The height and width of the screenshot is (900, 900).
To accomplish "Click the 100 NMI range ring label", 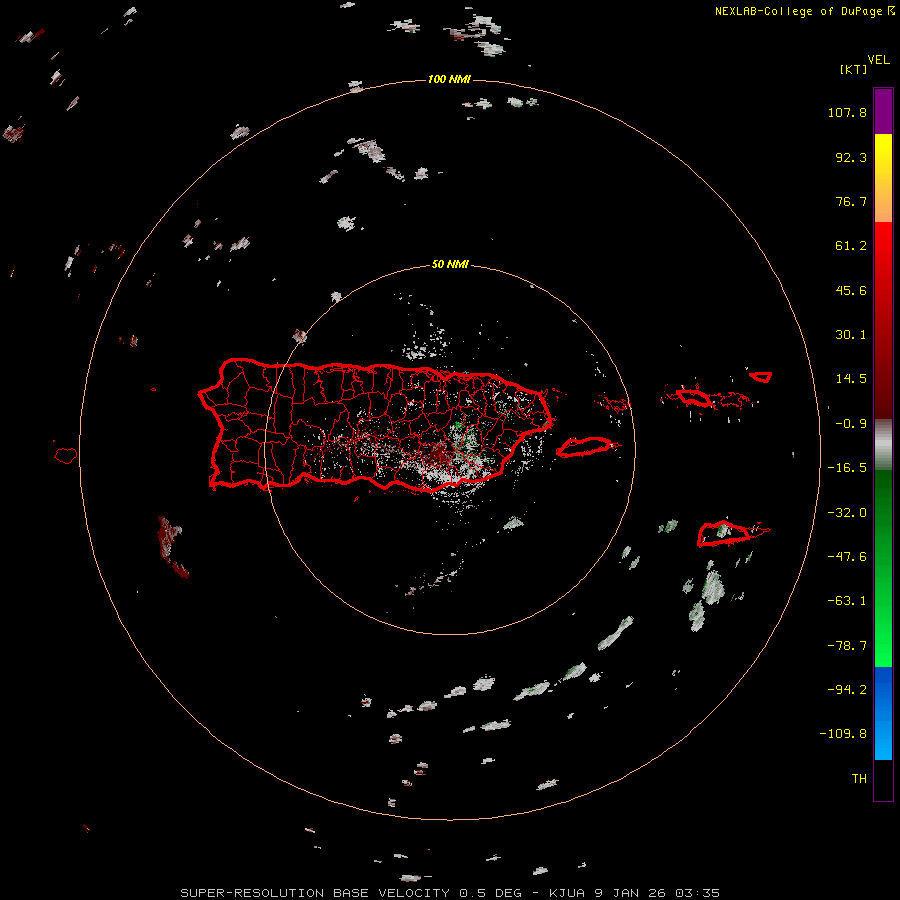I will 449,79.
